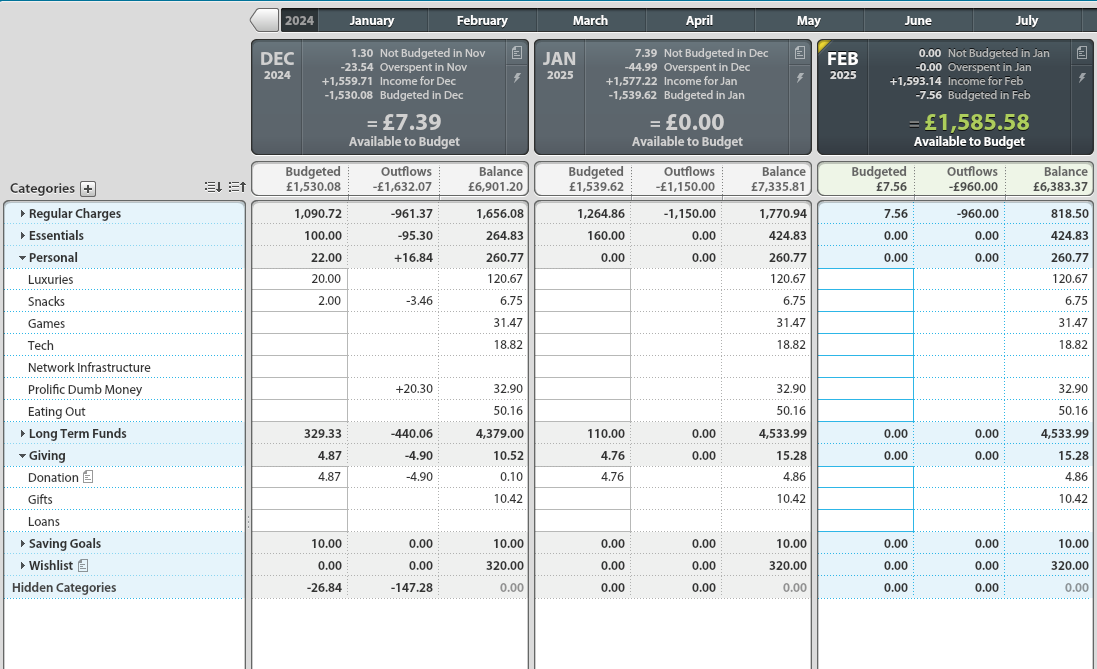Click the Loans budgeted cell in February
The image size is (1097, 669).
pyautogui.click(x=865, y=521)
